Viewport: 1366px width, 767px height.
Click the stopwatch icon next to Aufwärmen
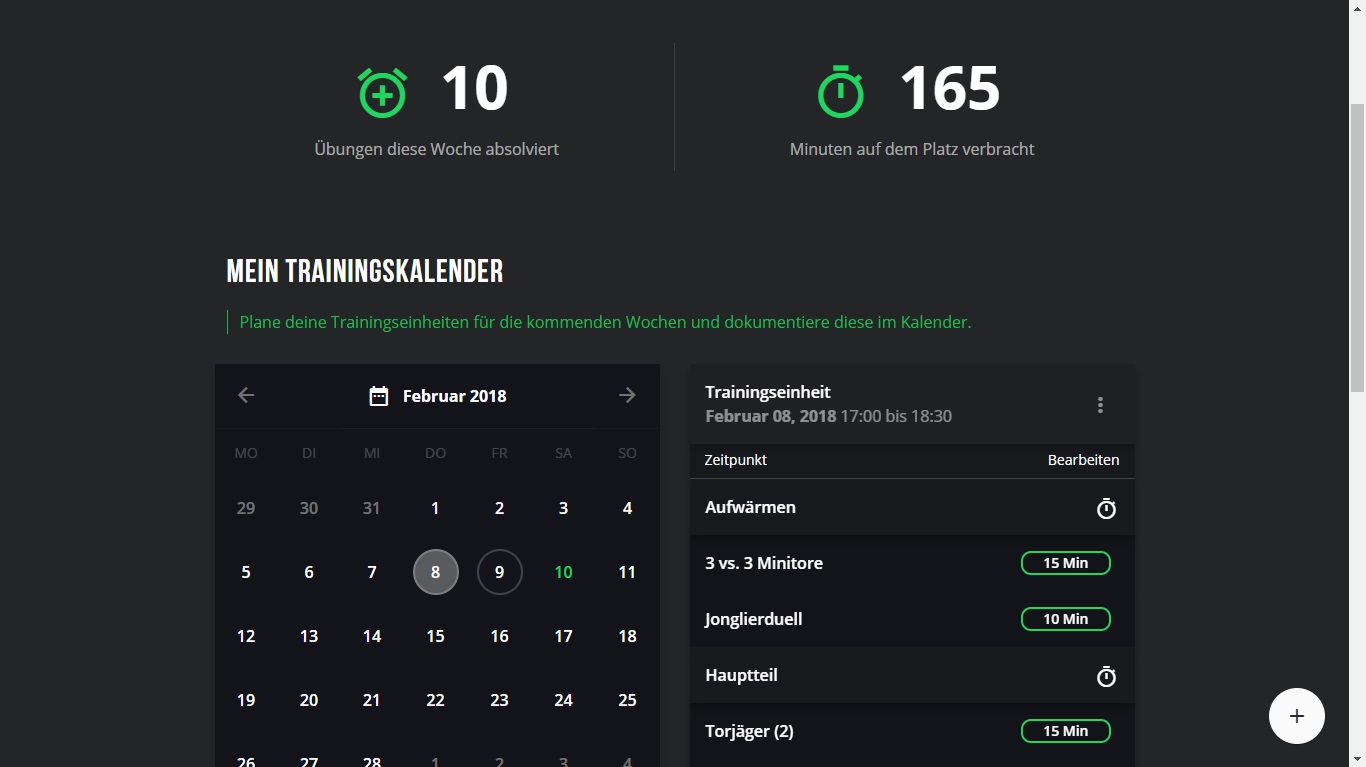pos(1106,509)
